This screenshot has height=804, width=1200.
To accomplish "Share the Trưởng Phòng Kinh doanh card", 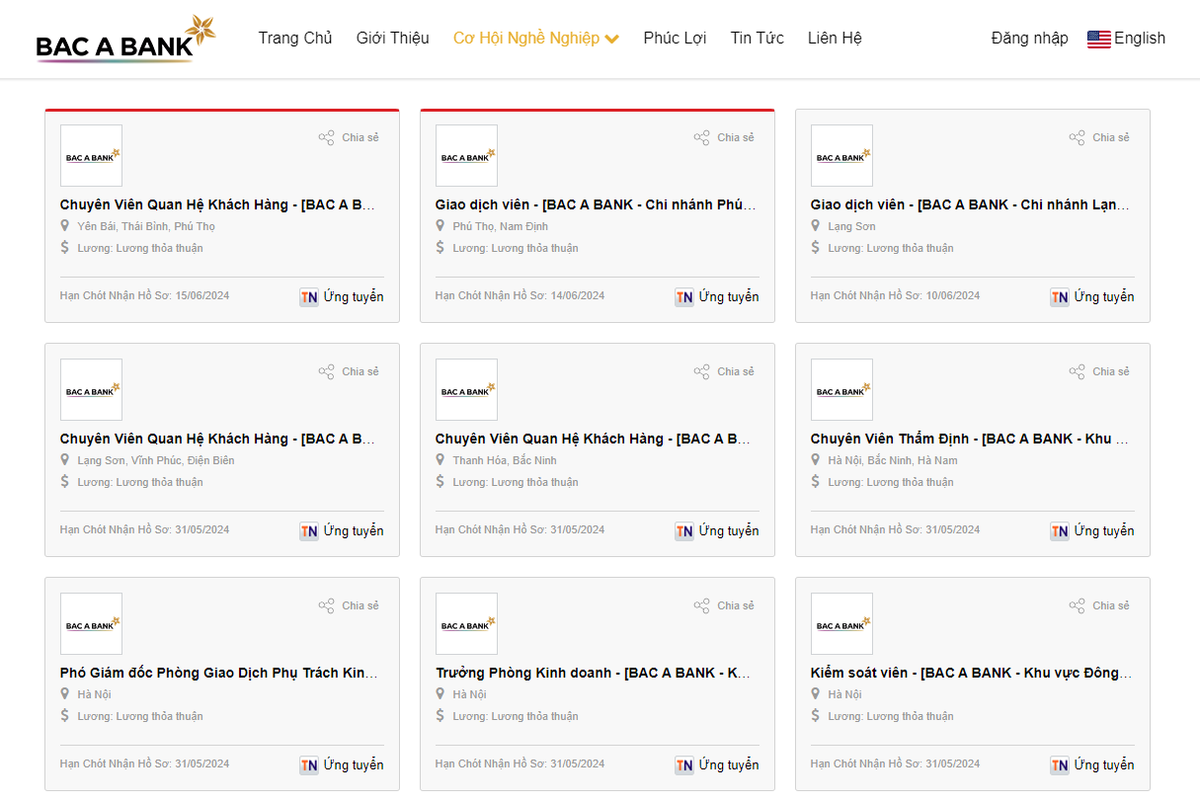I will pos(724,605).
